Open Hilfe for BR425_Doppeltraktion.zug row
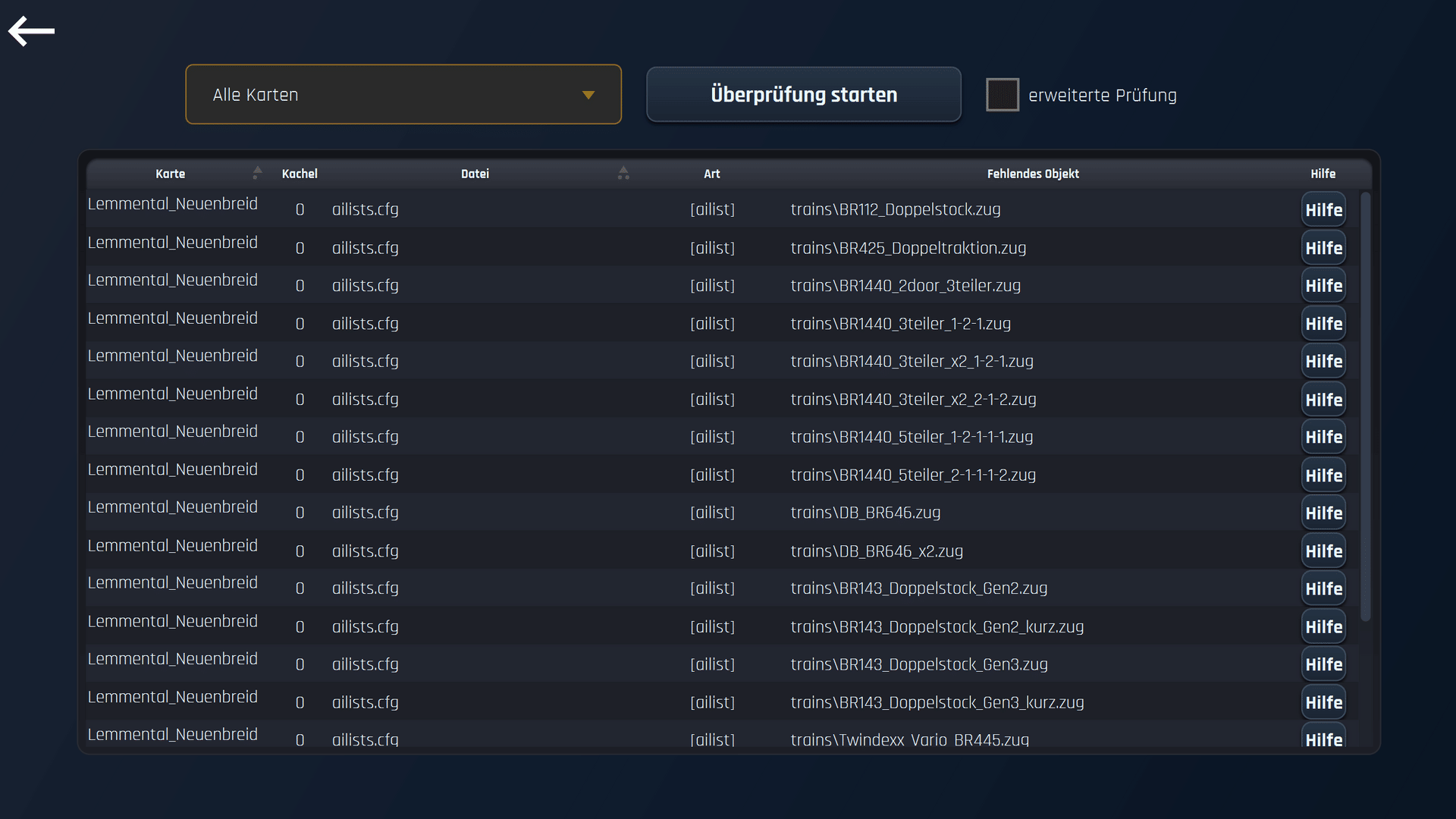 click(x=1323, y=248)
